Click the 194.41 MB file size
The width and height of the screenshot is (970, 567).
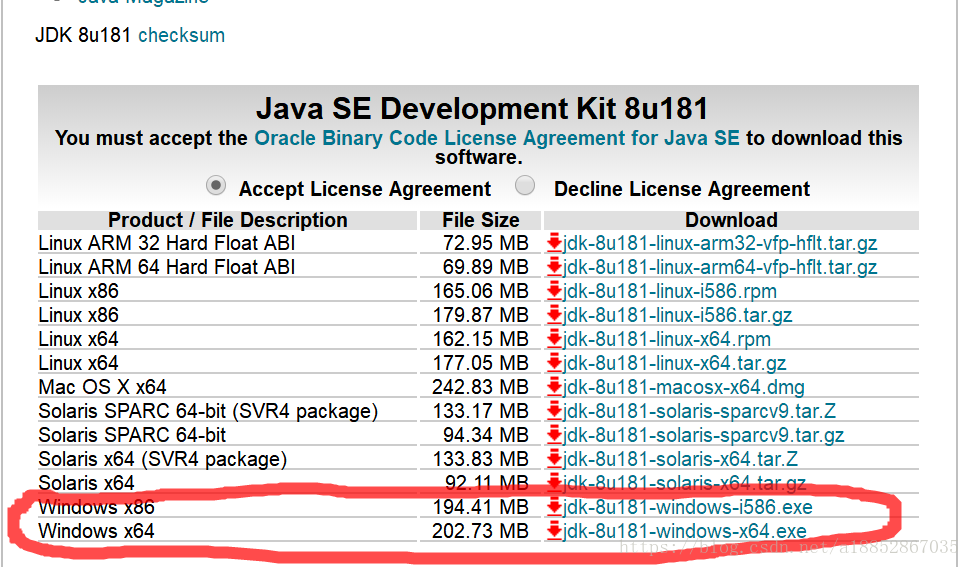coord(481,508)
